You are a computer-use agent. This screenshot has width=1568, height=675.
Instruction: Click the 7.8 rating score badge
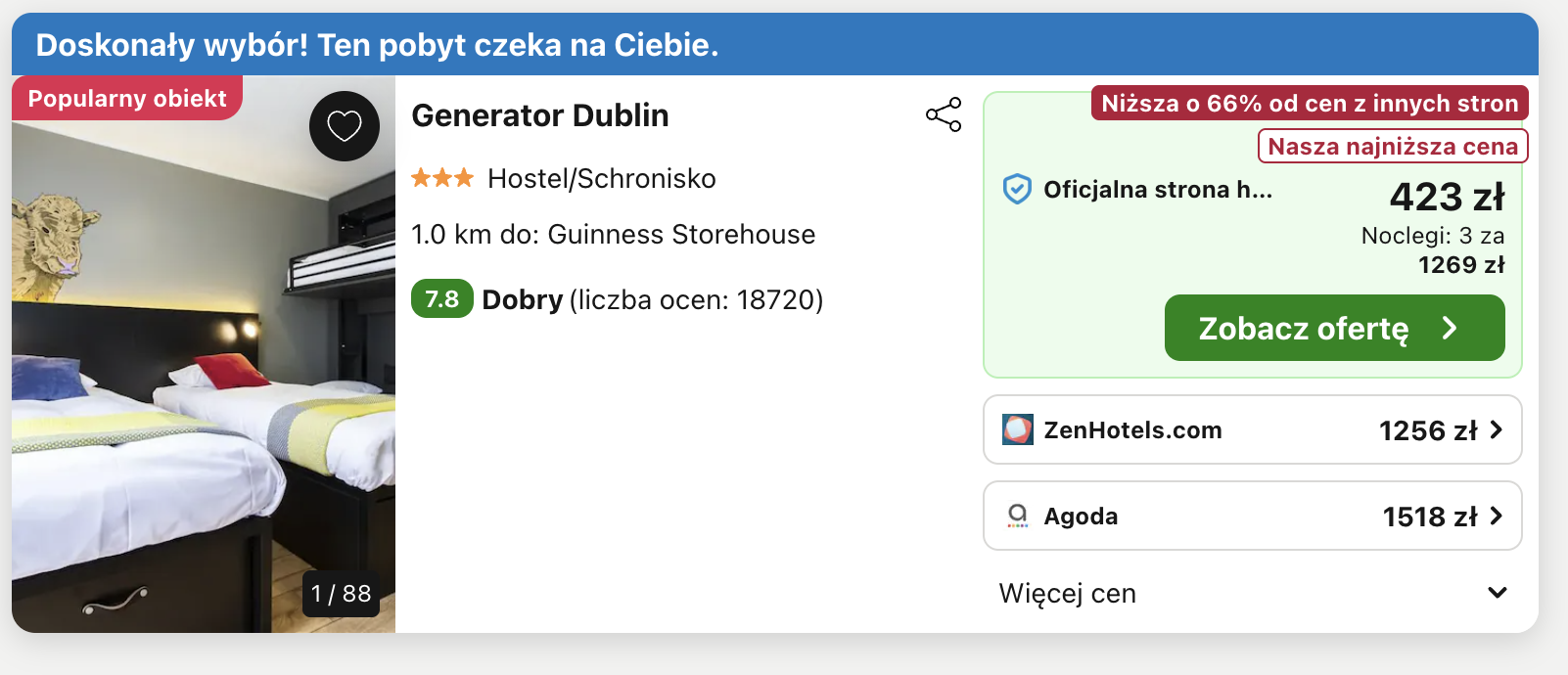pyautogui.click(x=442, y=298)
